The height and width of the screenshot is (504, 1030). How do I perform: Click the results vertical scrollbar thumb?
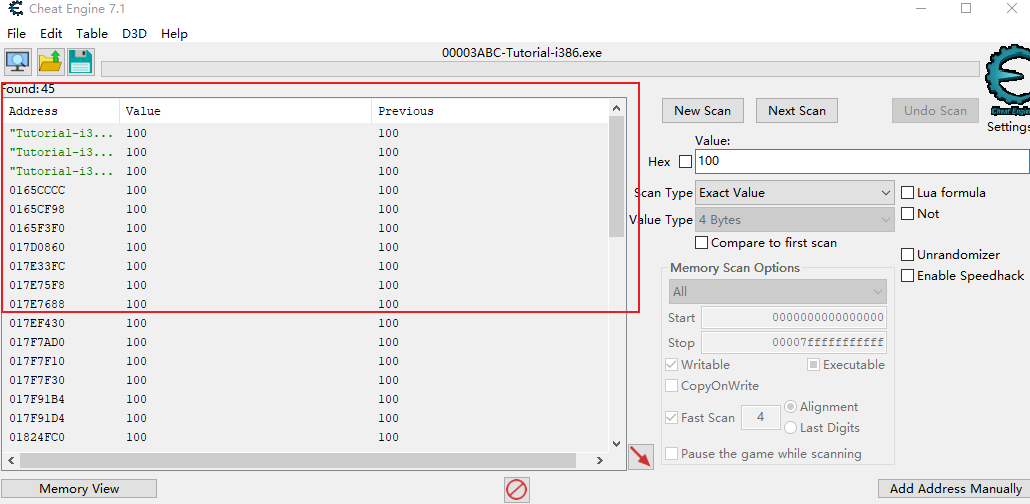pyautogui.click(x=616, y=177)
